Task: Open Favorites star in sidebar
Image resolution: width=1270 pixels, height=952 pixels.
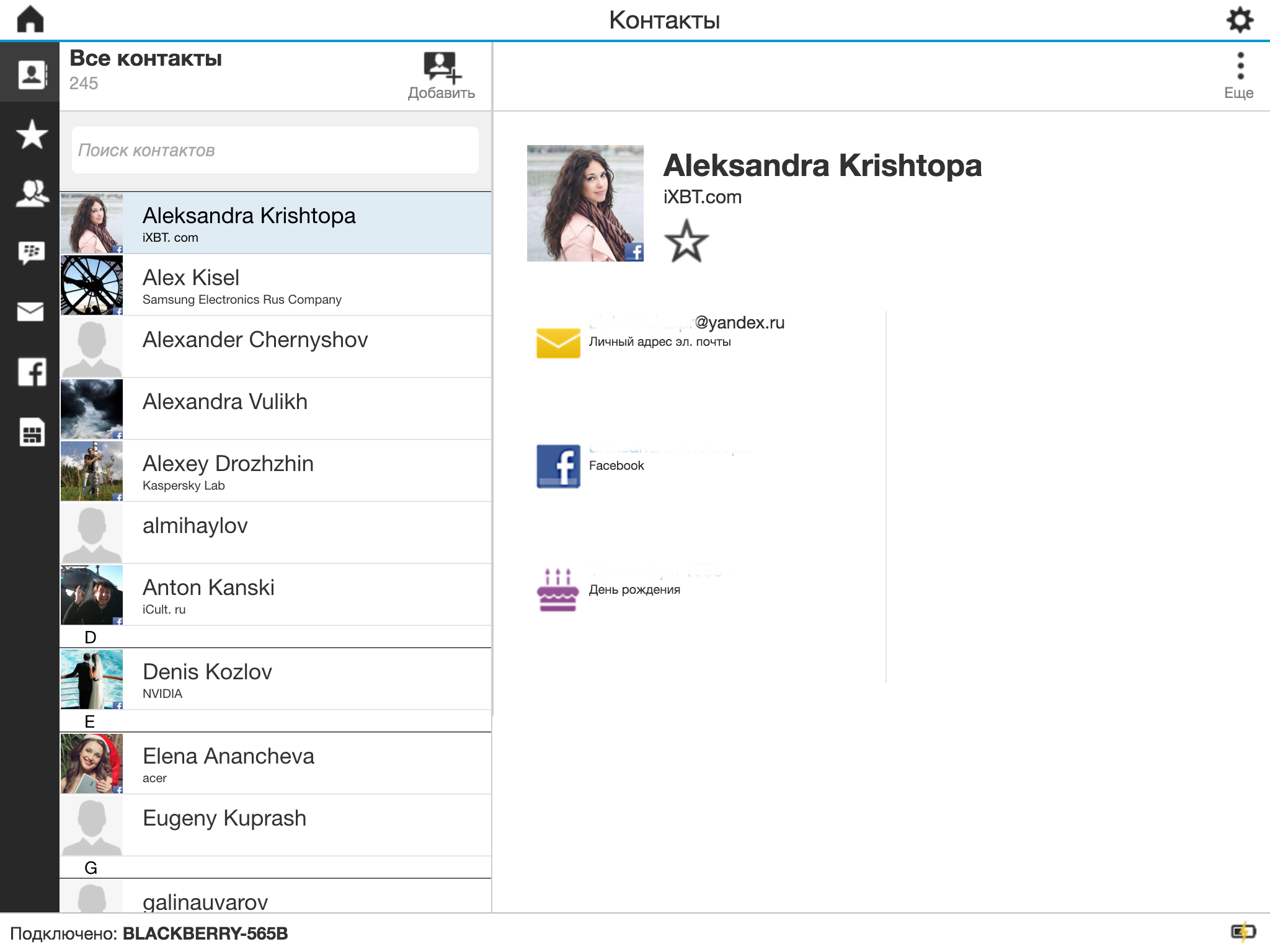Action: [x=31, y=134]
